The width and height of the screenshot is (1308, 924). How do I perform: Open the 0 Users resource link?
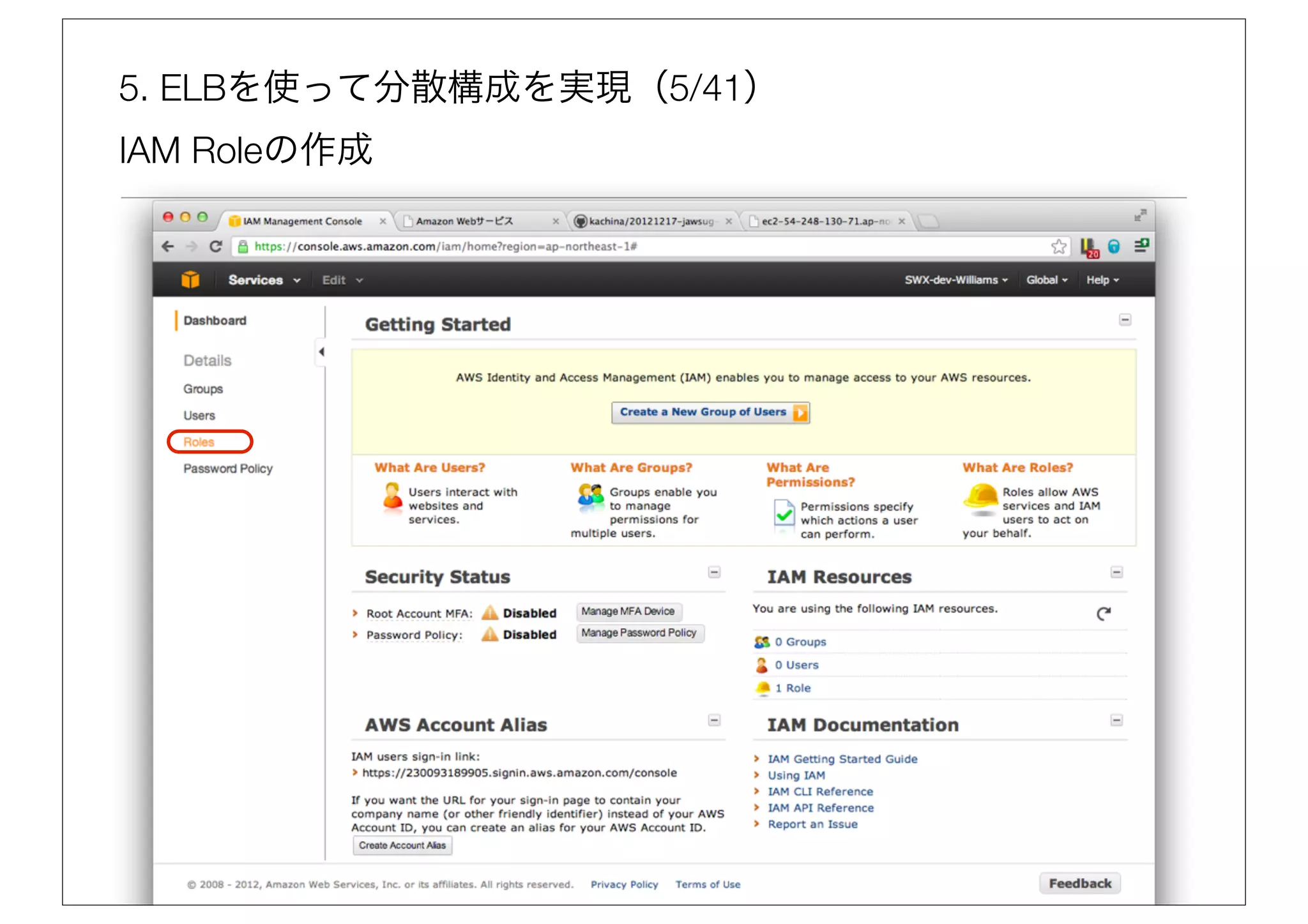[x=796, y=665]
